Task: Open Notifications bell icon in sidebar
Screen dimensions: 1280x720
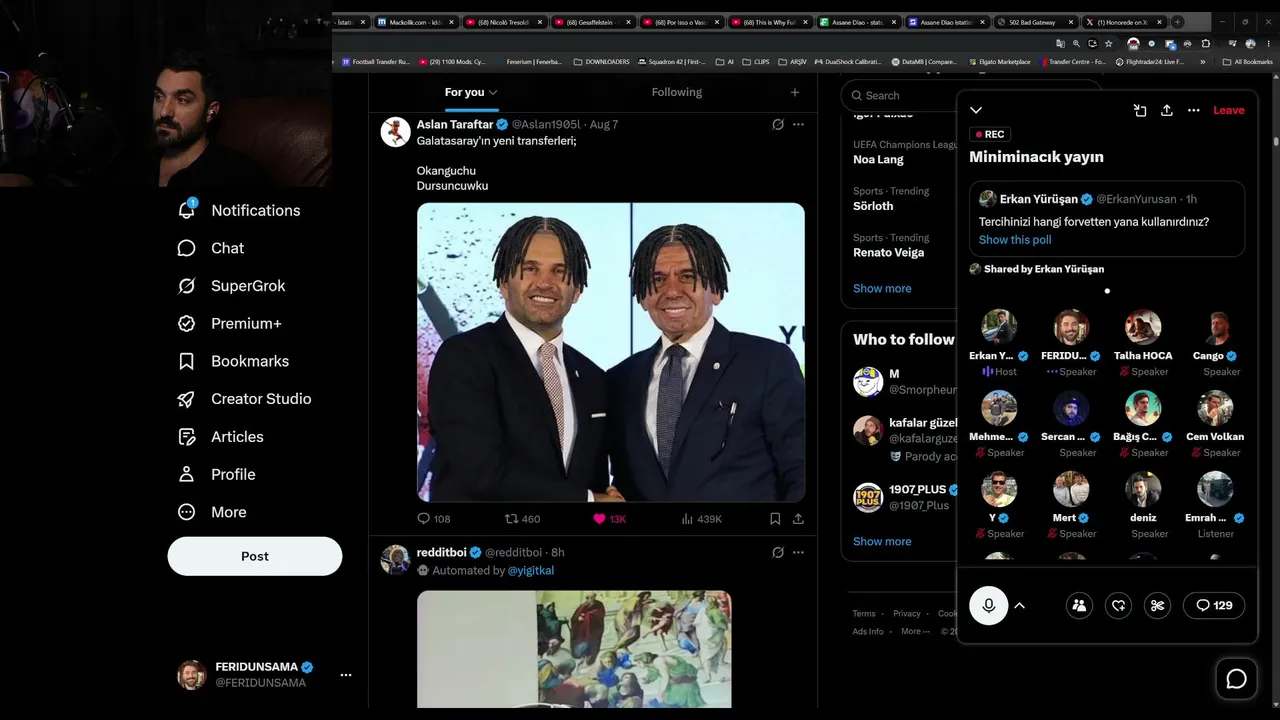Action: click(x=187, y=209)
